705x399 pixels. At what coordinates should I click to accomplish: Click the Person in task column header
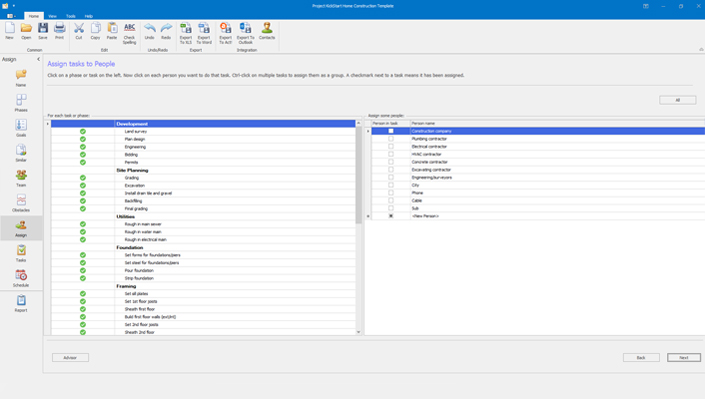pyautogui.click(x=391, y=123)
